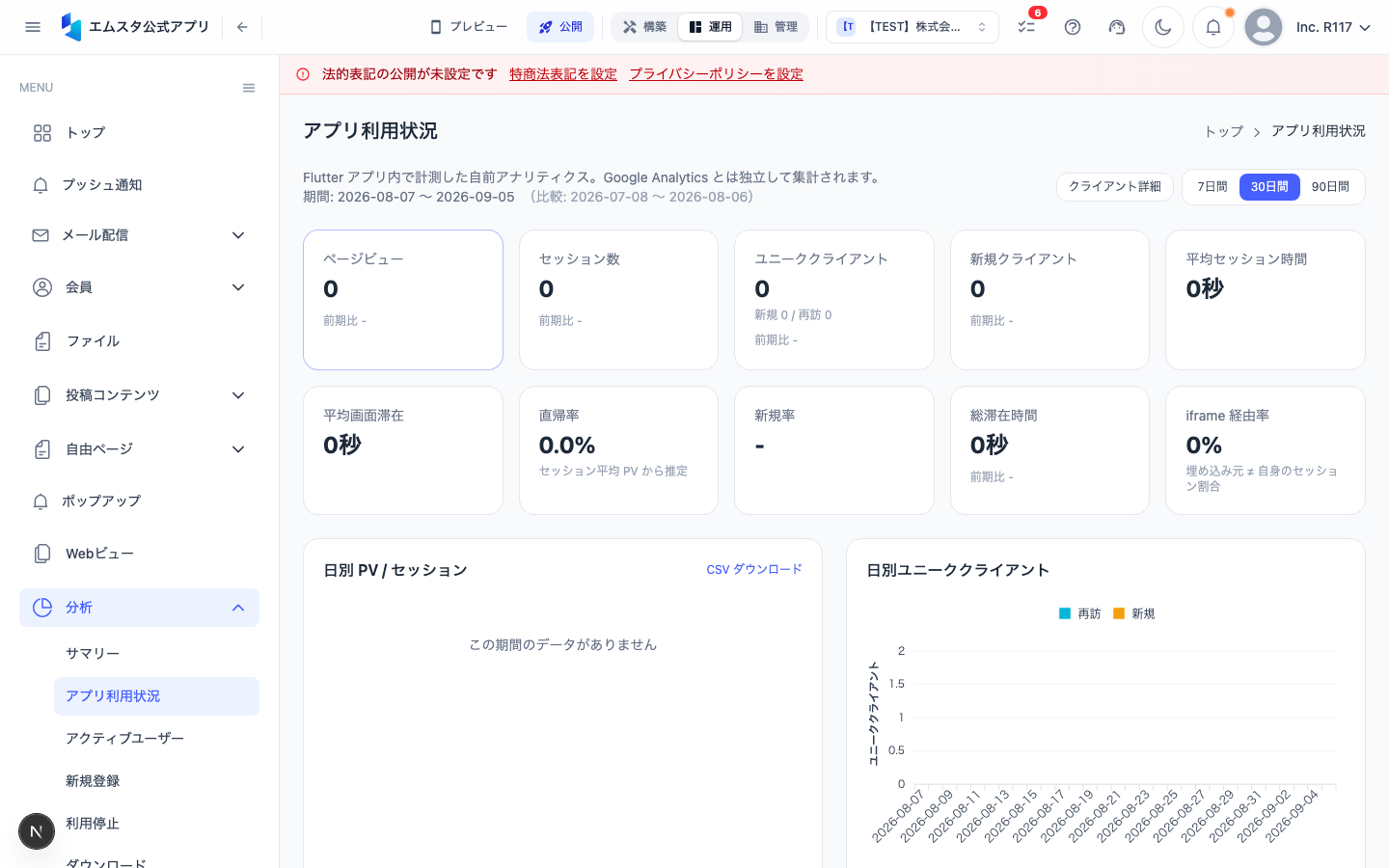Click the support headset icon
This screenshot has width=1389, height=868.
coord(1117,27)
